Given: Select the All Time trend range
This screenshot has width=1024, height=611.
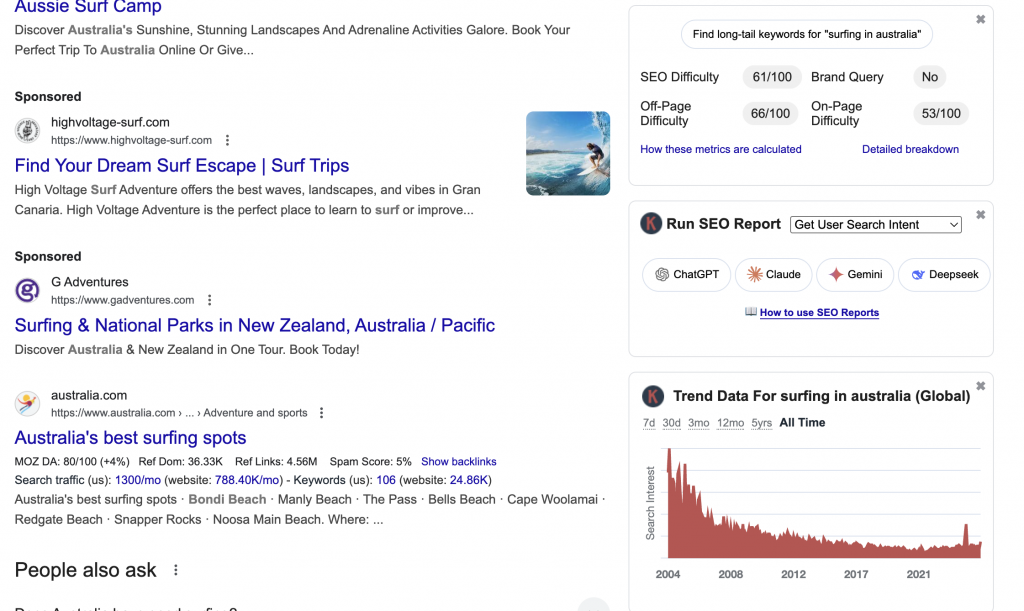Looking at the screenshot, I should [x=802, y=423].
